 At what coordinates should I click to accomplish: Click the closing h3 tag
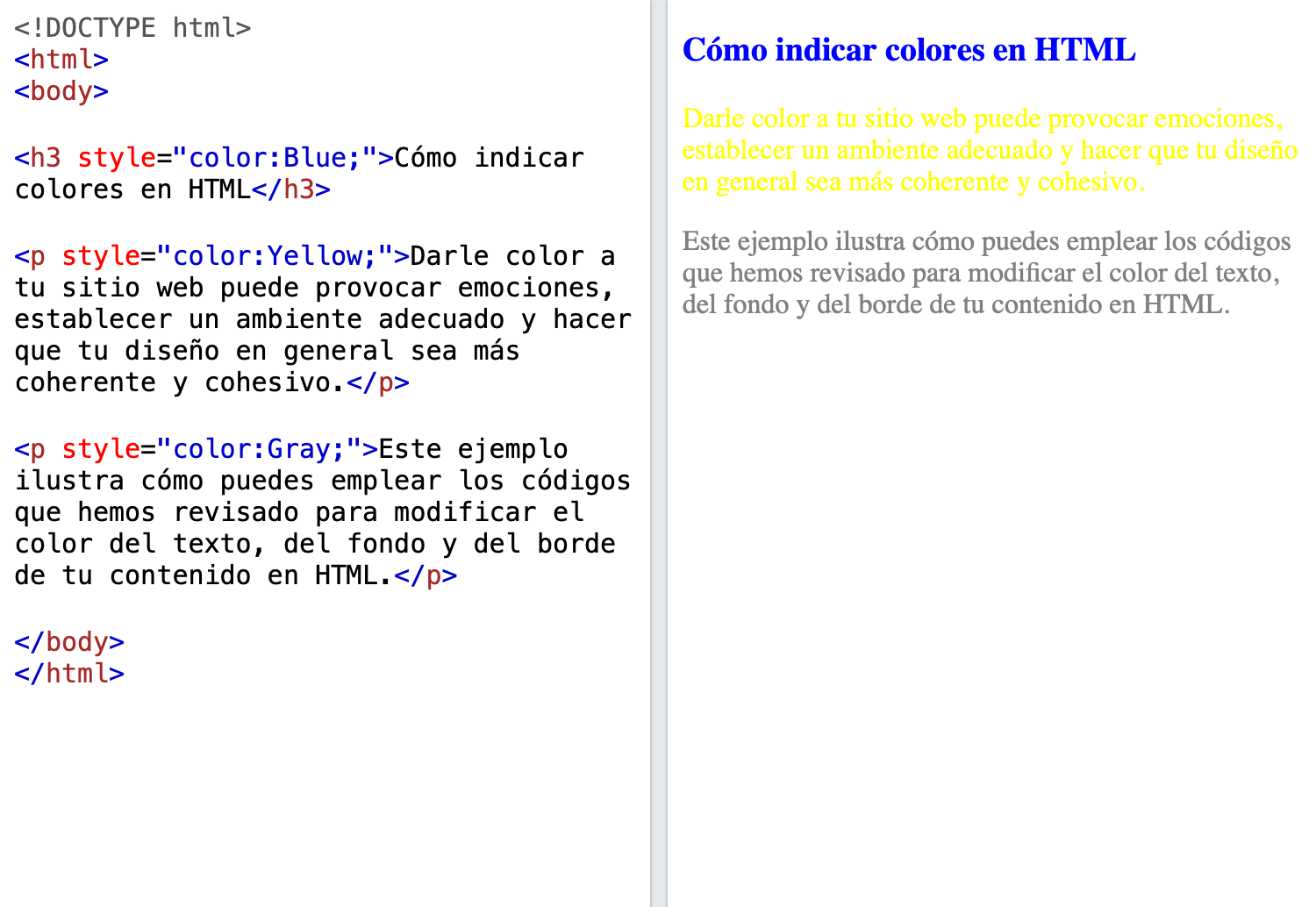click(x=291, y=189)
